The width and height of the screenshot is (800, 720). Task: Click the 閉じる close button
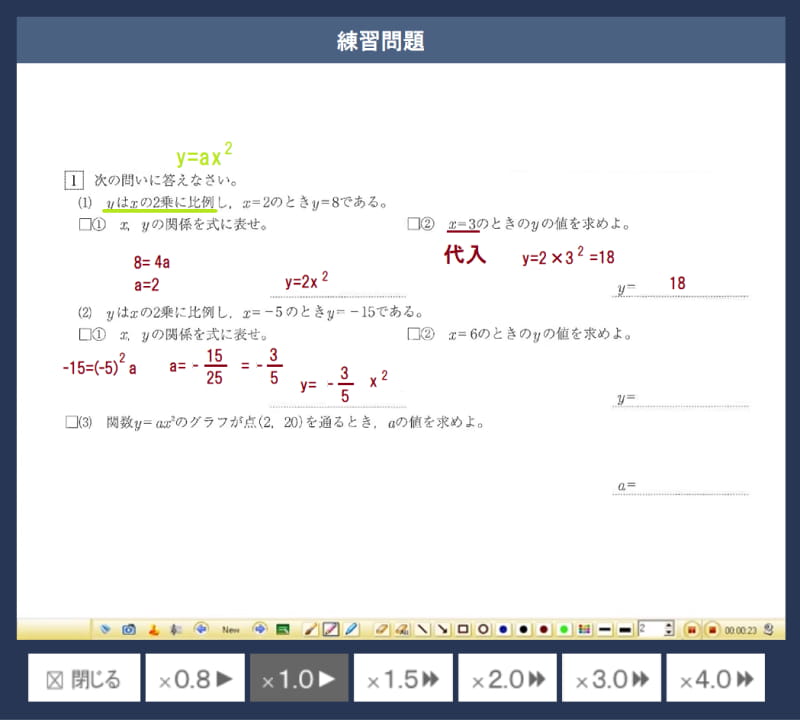pos(85,680)
